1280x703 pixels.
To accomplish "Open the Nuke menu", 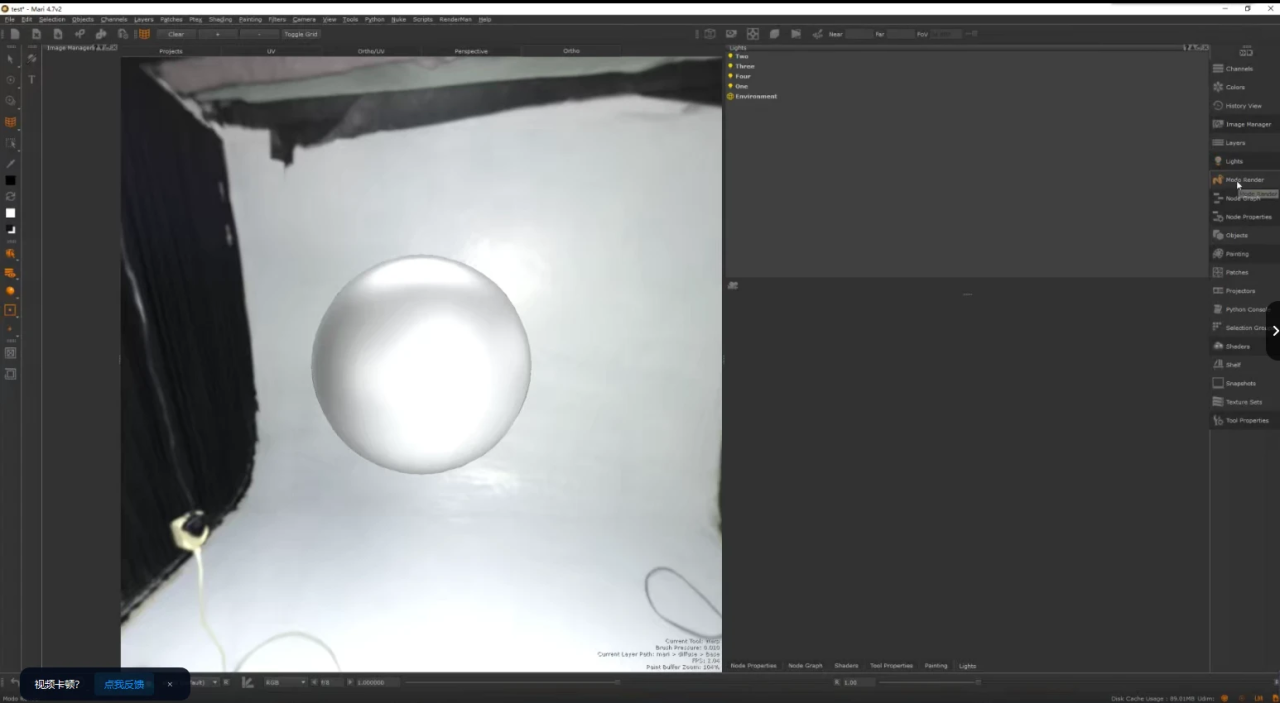I will coord(399,19).
